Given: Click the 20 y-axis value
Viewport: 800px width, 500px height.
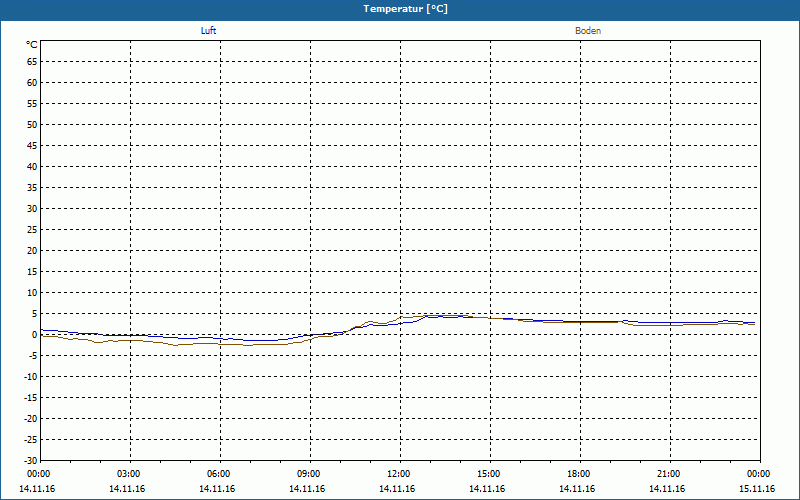Looking at the screenshot, I should tap(32, 251).
